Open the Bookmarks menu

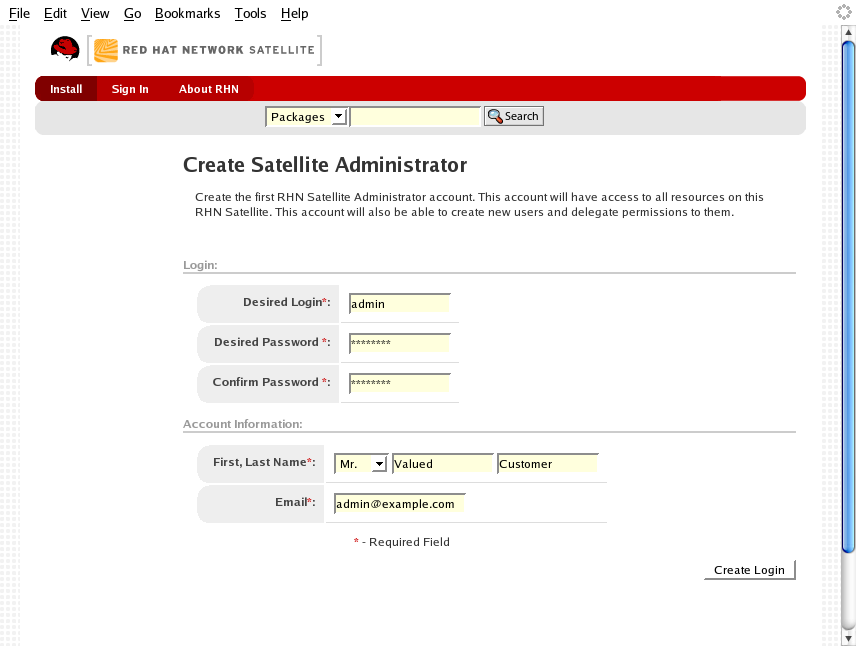point(187,13)
